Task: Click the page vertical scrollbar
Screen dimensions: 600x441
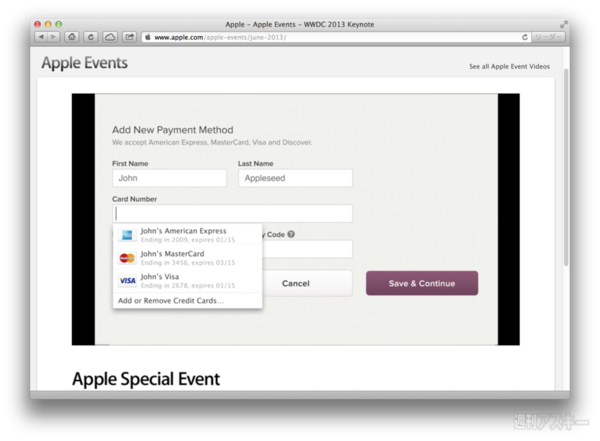Action: (566, 167)
